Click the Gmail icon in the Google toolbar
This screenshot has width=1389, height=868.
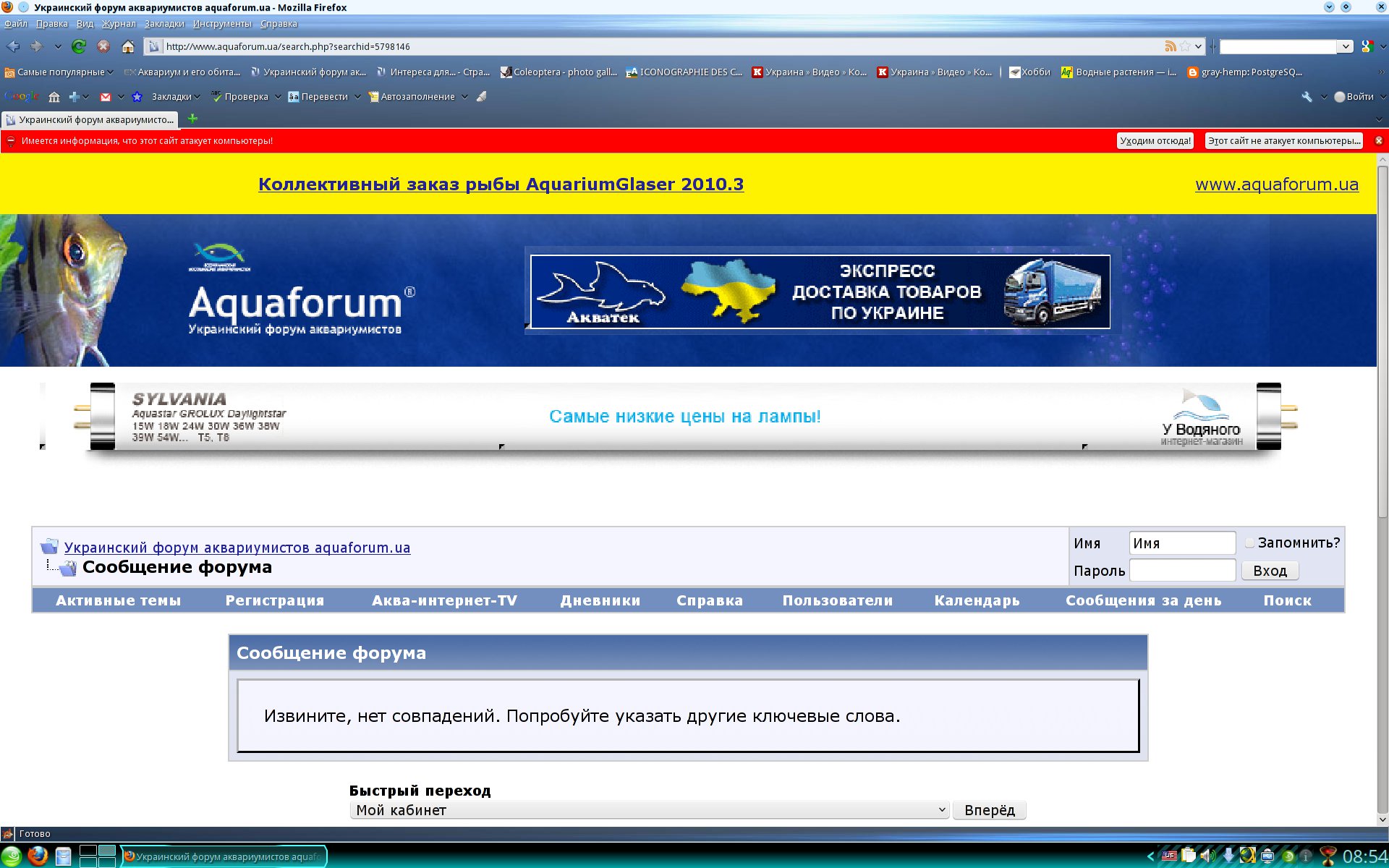pyautogui.click(x=106, y=97)
